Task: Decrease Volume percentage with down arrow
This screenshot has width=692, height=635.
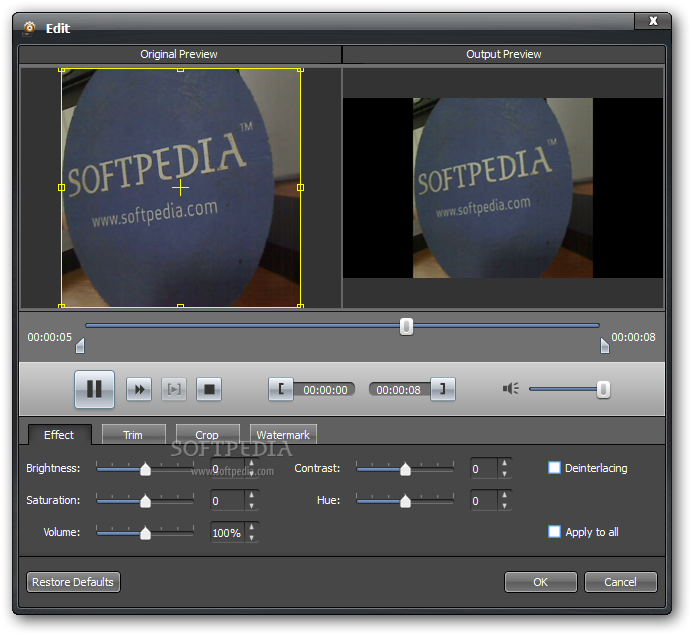Action: click(252, 538)
